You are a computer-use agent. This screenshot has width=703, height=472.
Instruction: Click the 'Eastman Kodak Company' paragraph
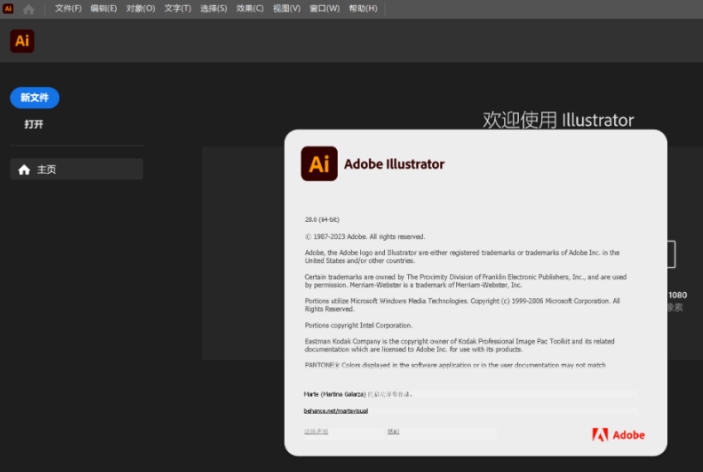tap(460, 345)
